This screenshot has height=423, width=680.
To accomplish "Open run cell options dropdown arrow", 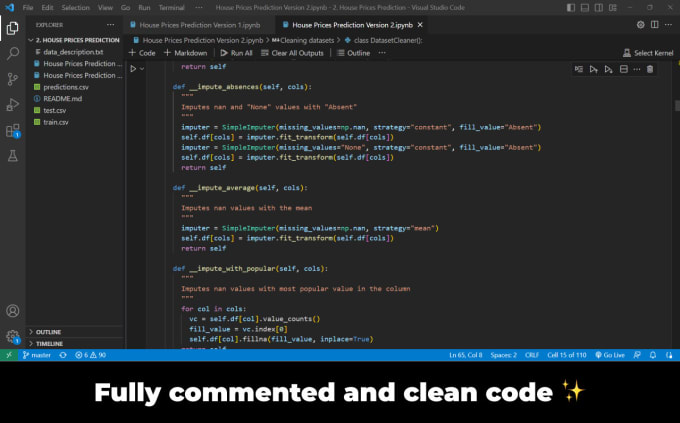I will 142,69.
